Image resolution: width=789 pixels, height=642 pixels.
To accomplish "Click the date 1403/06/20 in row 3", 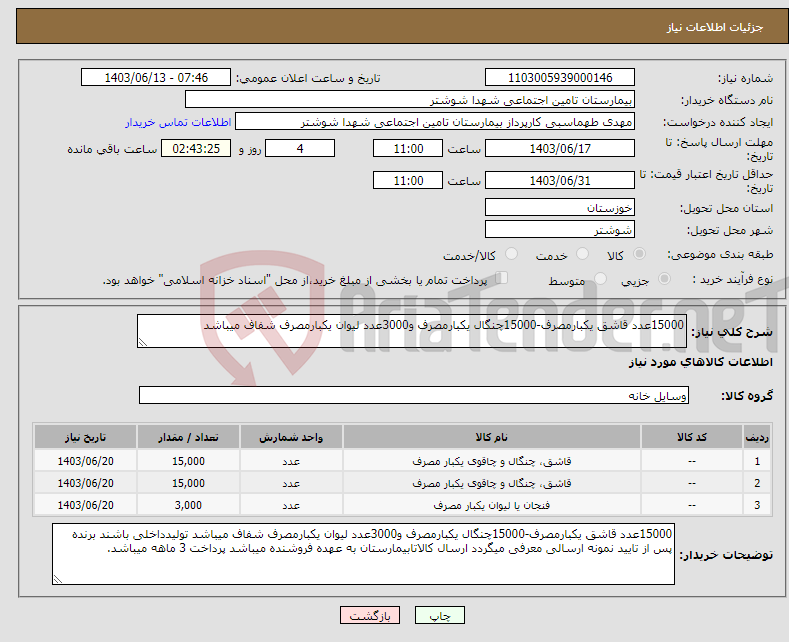I will click(x=86, y=505).
